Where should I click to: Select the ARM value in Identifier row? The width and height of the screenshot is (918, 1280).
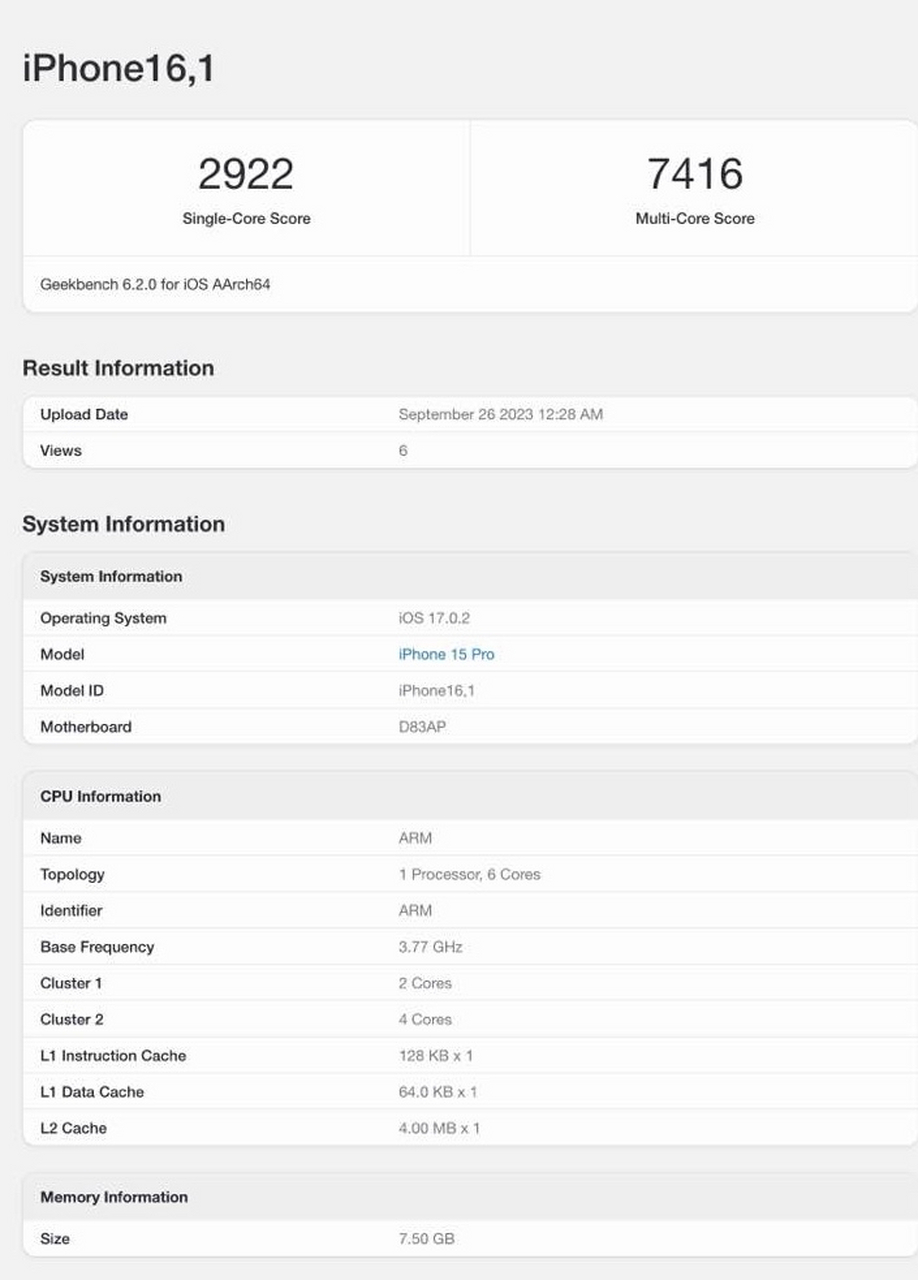(415, 910)
